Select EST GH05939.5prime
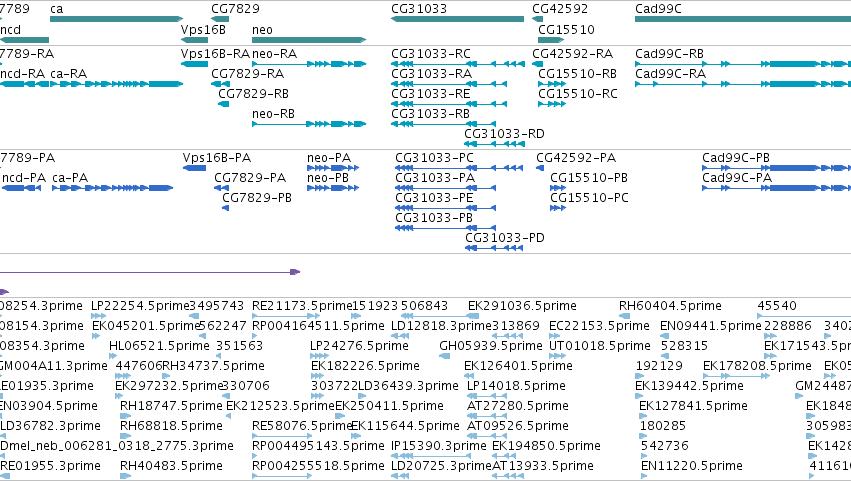The image size is (851, 481). point(444,356)
